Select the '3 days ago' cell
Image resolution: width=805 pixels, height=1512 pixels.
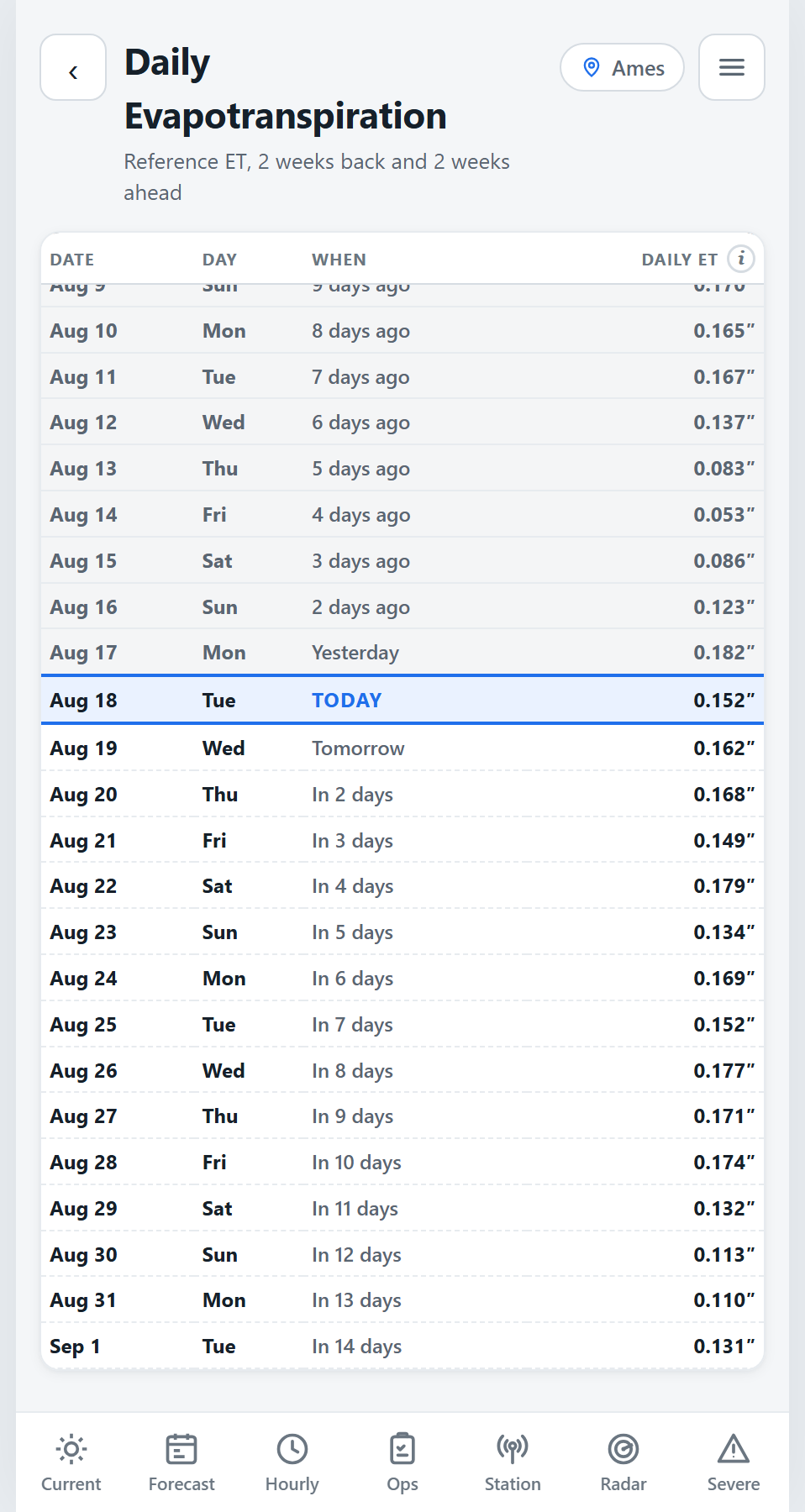[360, 561]
